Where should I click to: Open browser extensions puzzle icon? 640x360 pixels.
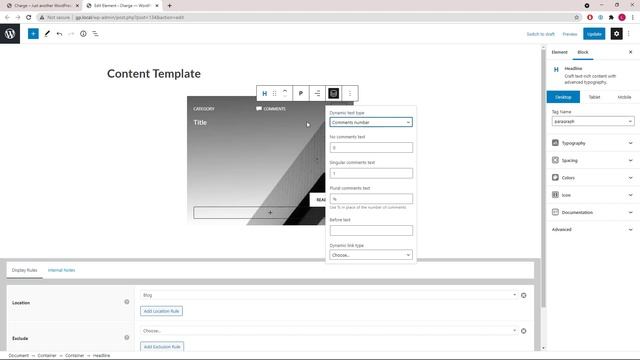(611, 17)
